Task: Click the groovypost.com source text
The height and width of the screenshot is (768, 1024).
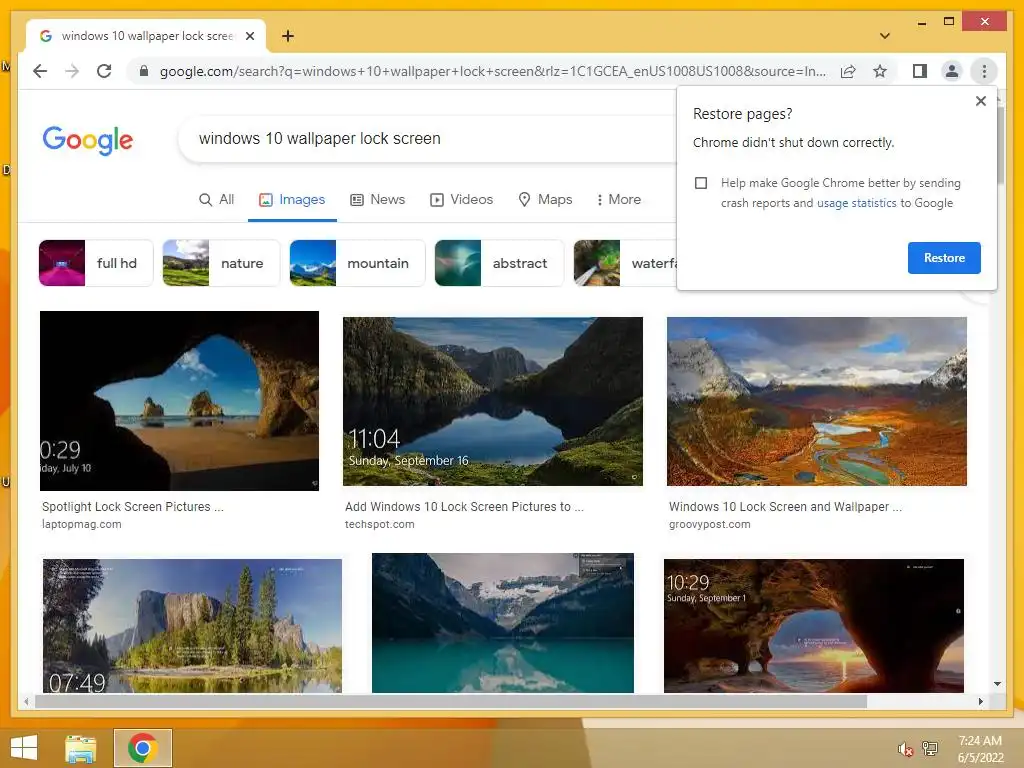Action: click(x=709, y=524)
